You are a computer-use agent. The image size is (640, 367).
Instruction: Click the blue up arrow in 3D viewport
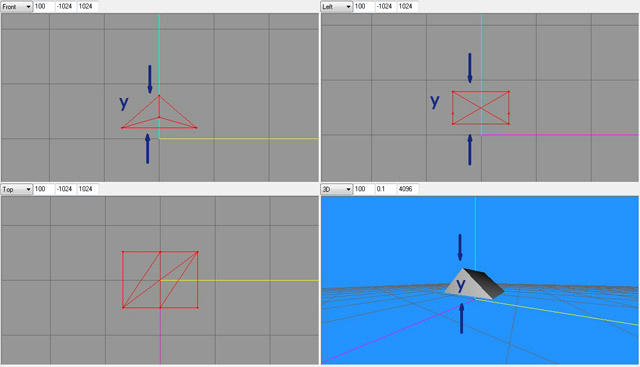click(x=462, y=318)
